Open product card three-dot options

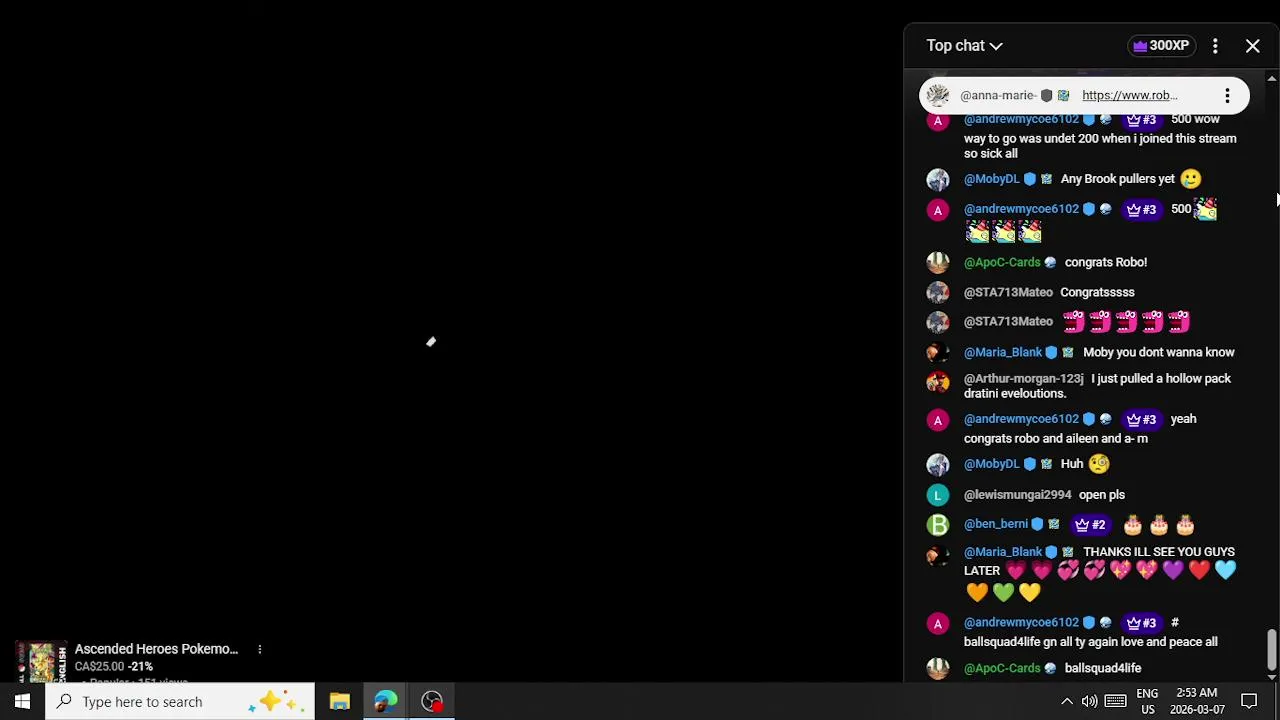259,650
